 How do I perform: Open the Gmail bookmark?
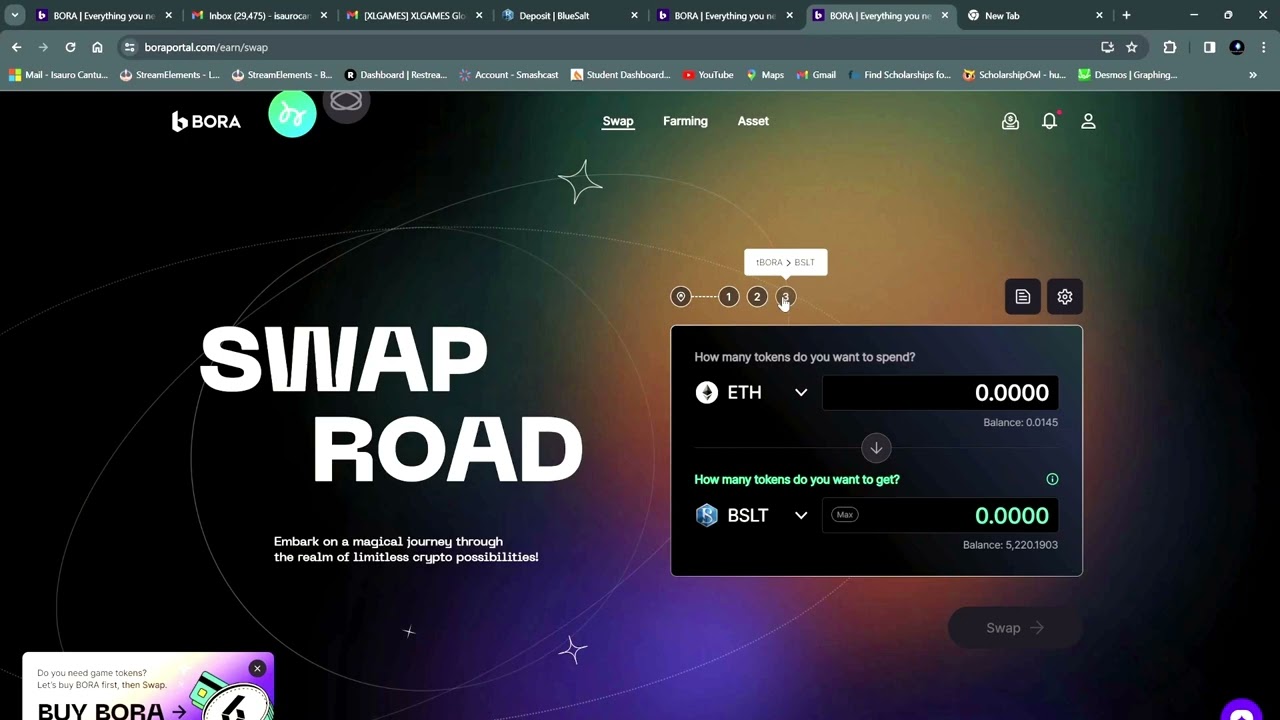[x=815, y=75]
